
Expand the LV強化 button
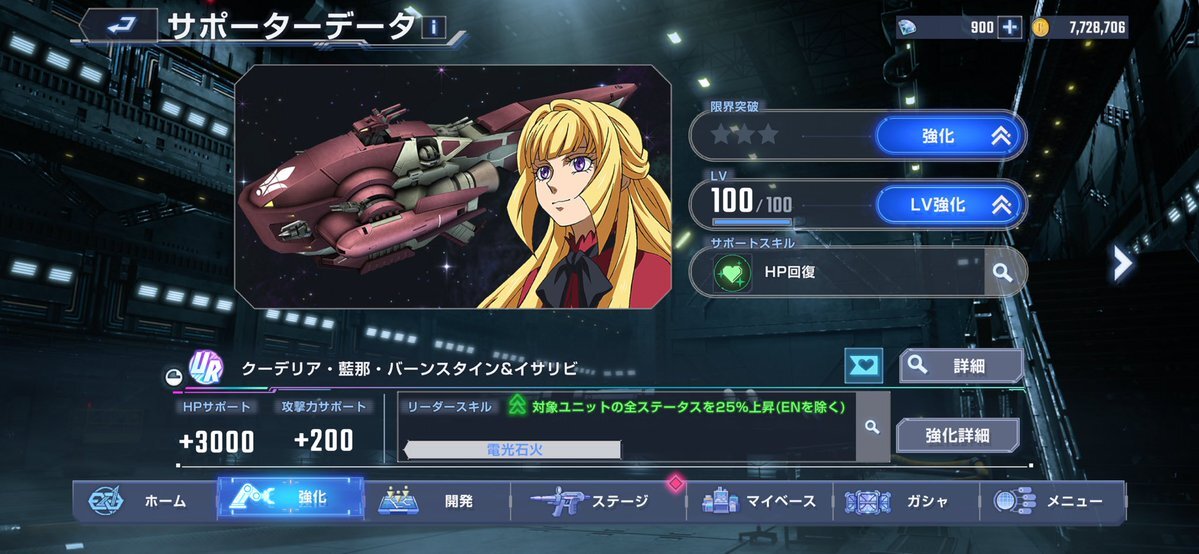pos(948,205)
